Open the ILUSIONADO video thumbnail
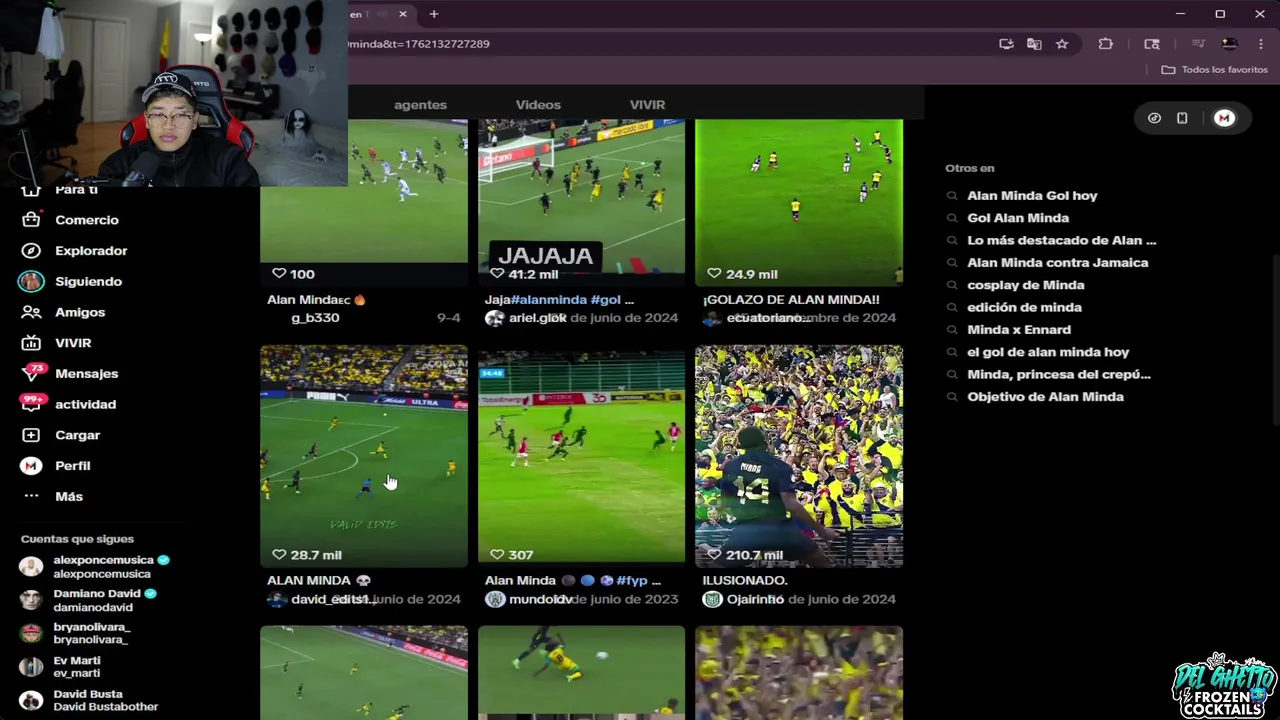The image size is (1280, 720). tap(799, 456)
